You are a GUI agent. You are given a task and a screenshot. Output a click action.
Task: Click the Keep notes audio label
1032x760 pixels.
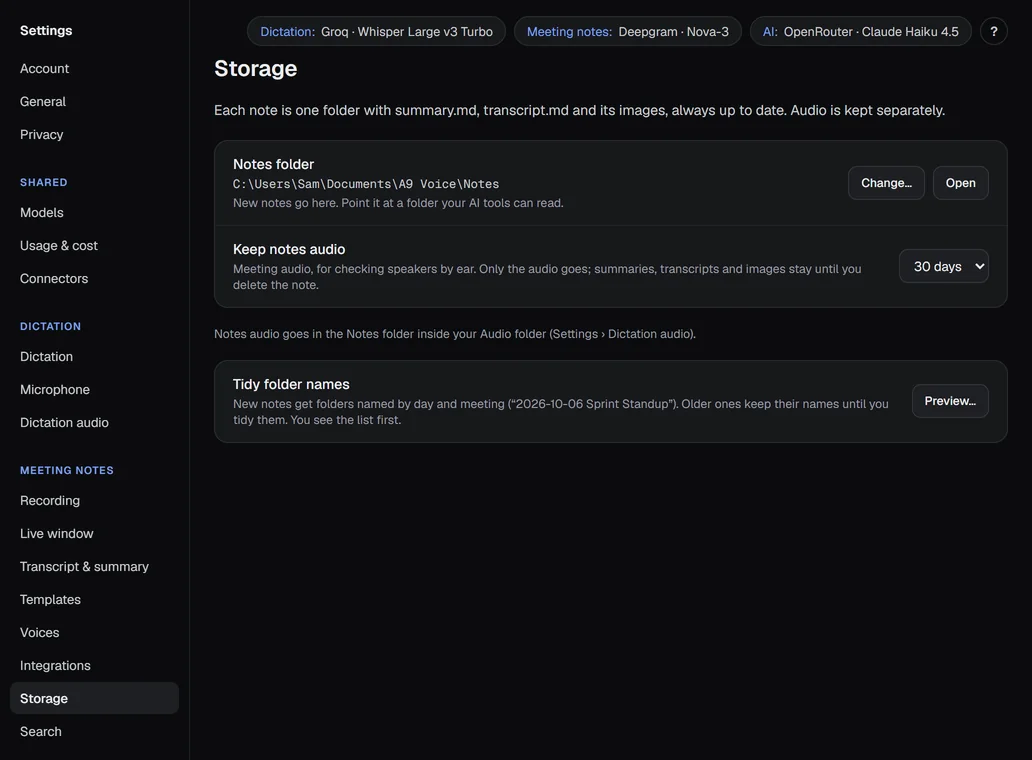[289, 249]
